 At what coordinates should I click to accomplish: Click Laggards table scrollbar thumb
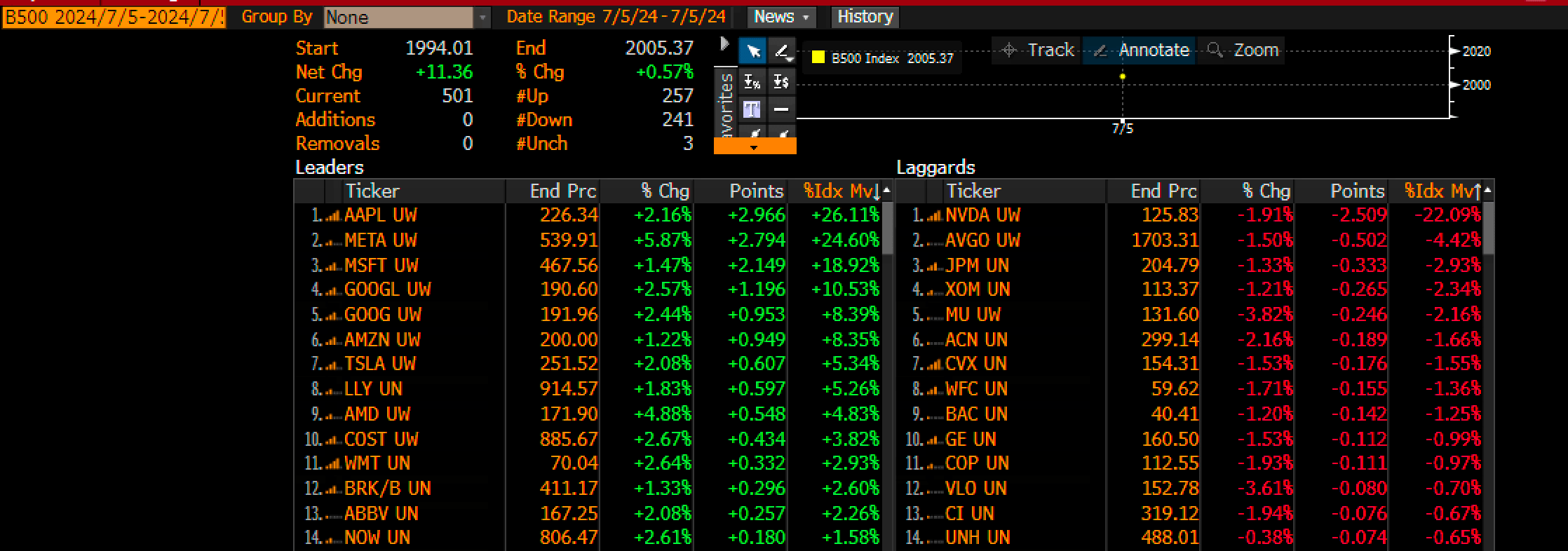click(x=1488, y=229)
